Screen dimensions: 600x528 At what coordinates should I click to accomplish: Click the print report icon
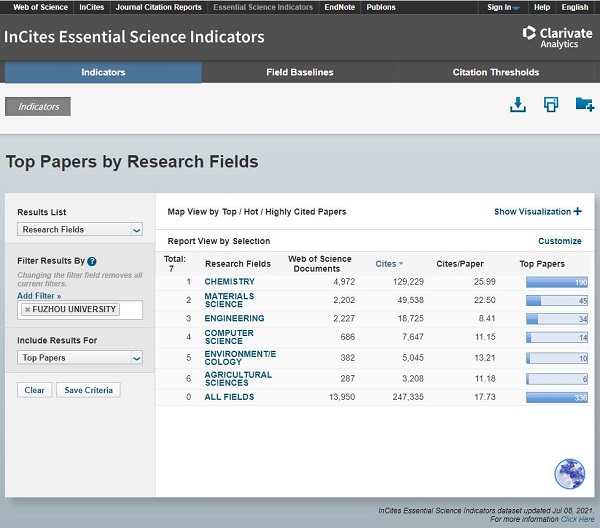[x=551, y=105]
